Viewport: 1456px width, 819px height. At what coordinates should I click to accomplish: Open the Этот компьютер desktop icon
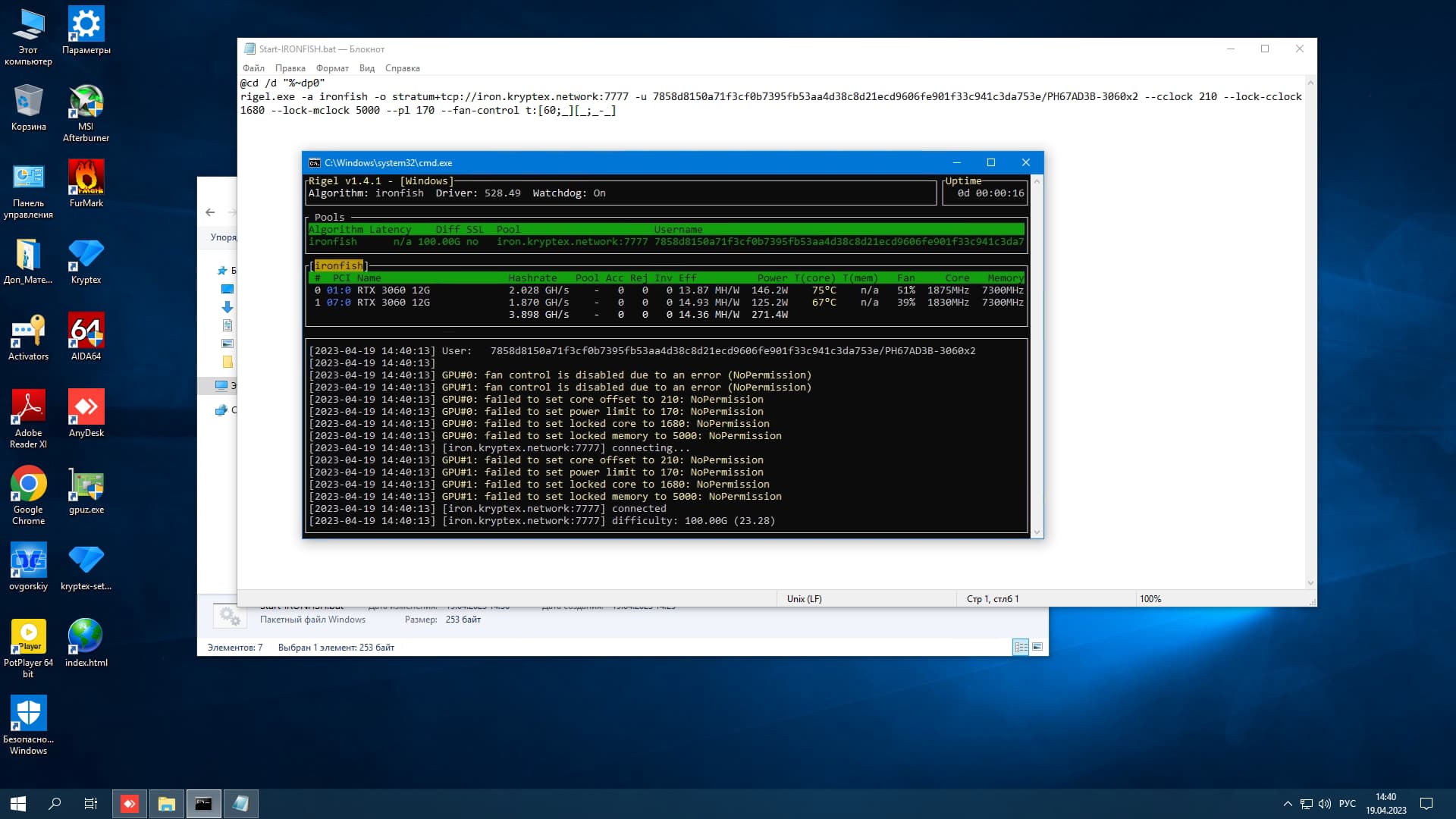coord(28,36)
